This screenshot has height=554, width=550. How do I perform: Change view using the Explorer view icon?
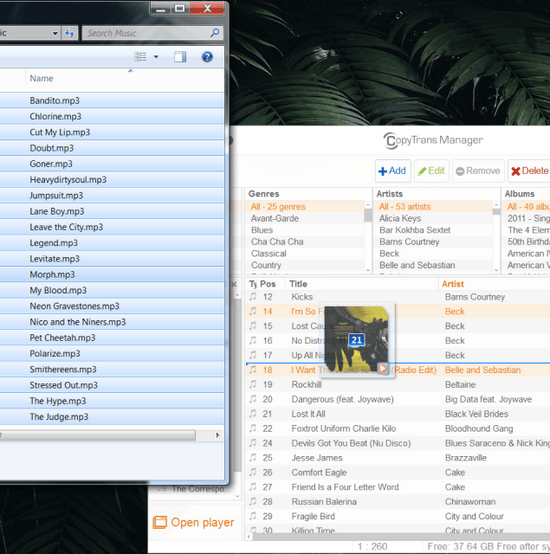tap(140, 57)
